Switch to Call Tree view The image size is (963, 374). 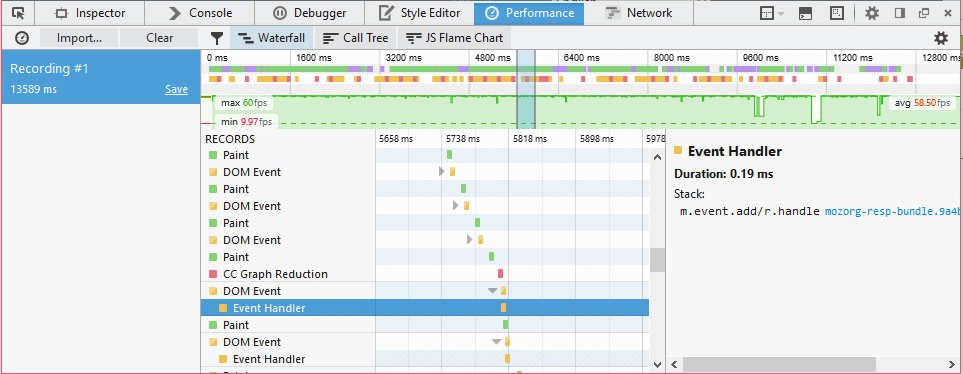coord(356,38)
